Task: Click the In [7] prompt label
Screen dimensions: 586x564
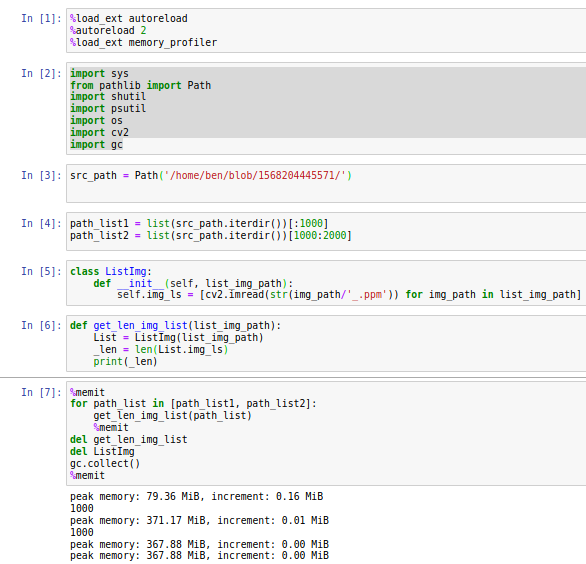Action: click(x=41, y=392)
